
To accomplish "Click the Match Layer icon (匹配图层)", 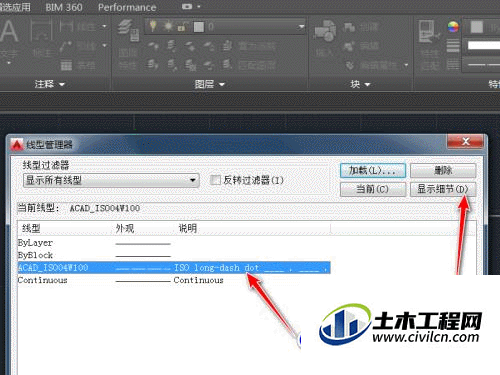I will (227, 64).
